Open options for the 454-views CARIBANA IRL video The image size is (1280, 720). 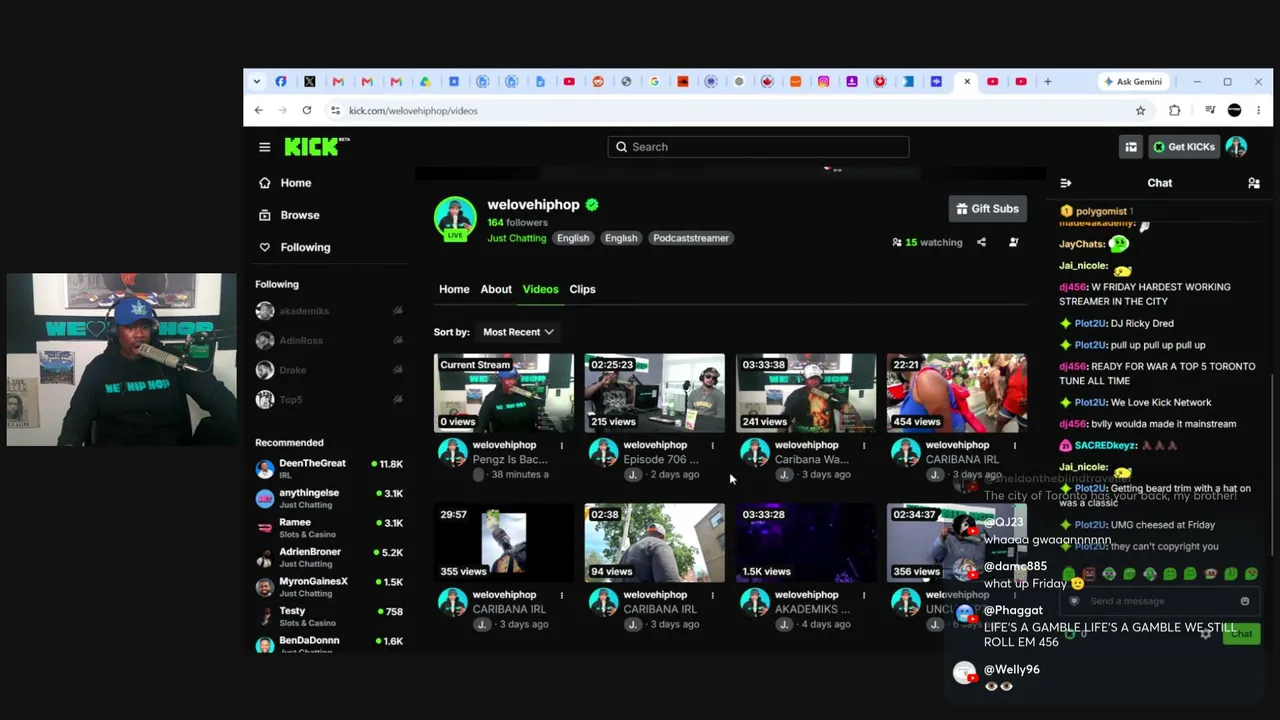point(1015,446)
